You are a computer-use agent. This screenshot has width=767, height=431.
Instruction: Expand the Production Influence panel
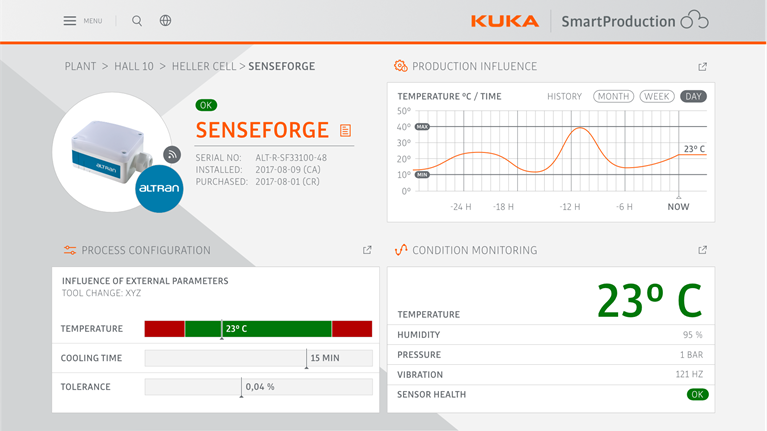tap(702, 67)
